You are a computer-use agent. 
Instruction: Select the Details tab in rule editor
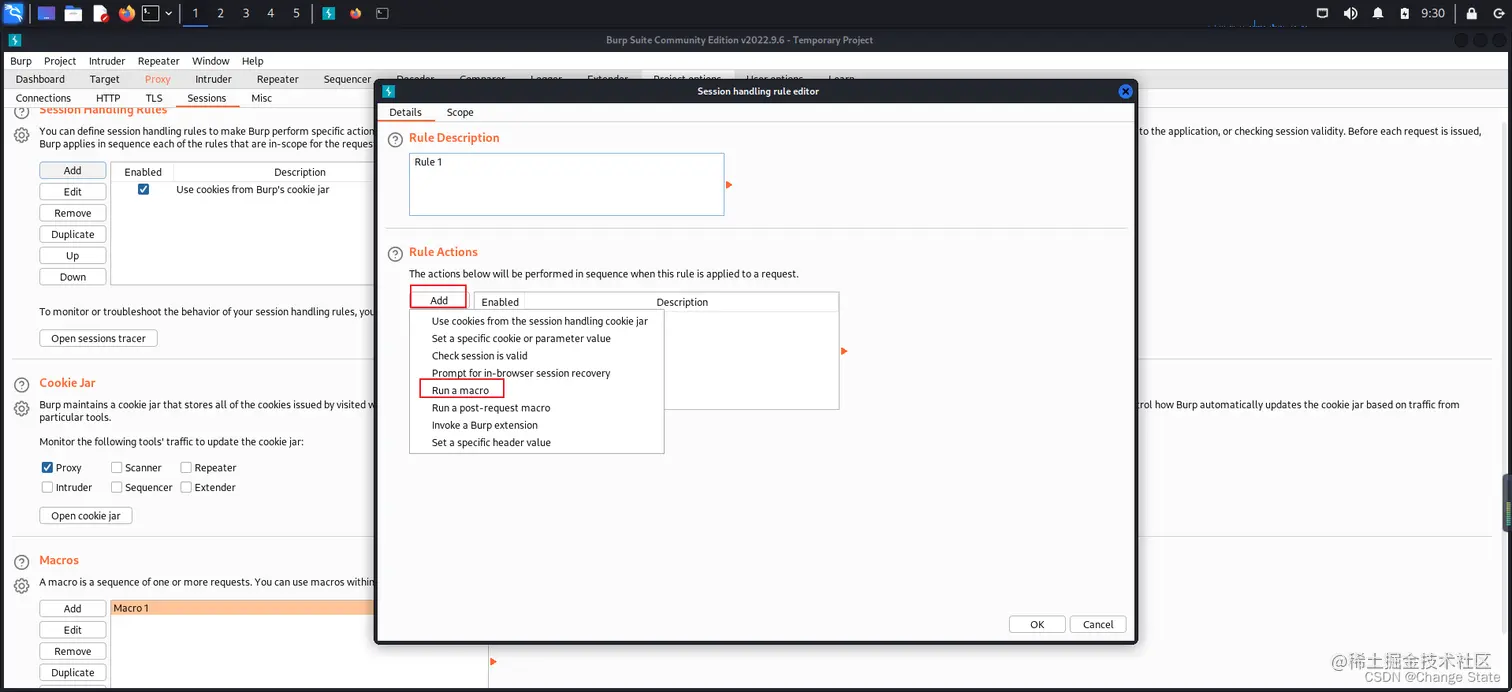pyautogui.click(x=405, y=112)
